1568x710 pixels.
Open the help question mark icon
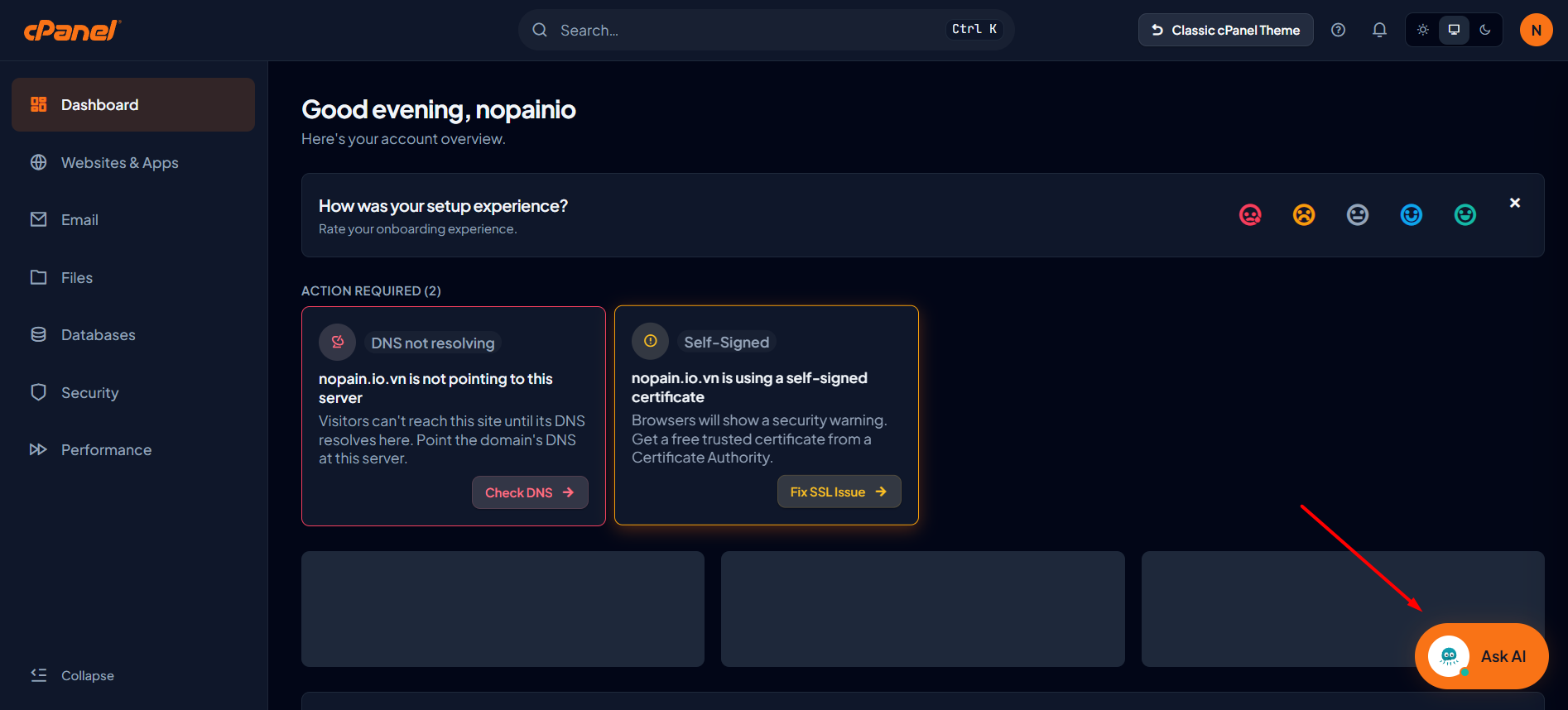pos(1338,30)
